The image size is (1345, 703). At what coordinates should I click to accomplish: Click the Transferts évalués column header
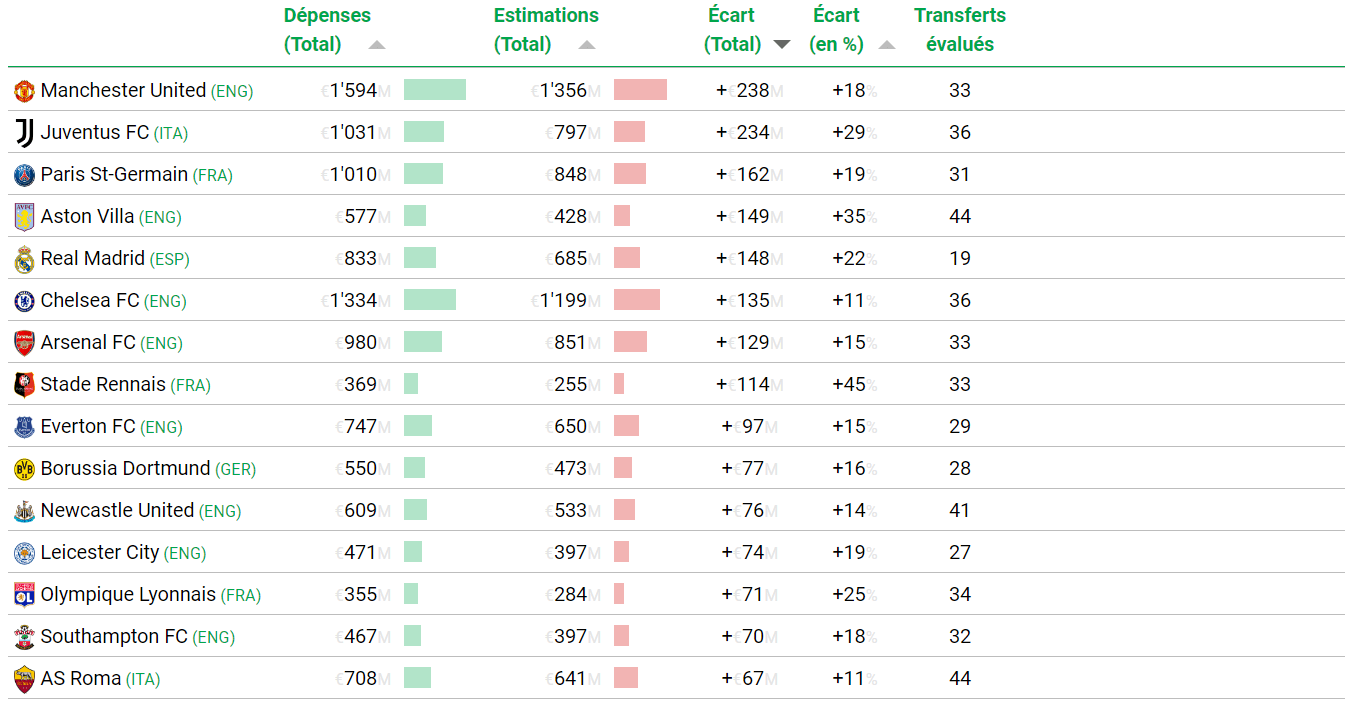pos(959,30)
